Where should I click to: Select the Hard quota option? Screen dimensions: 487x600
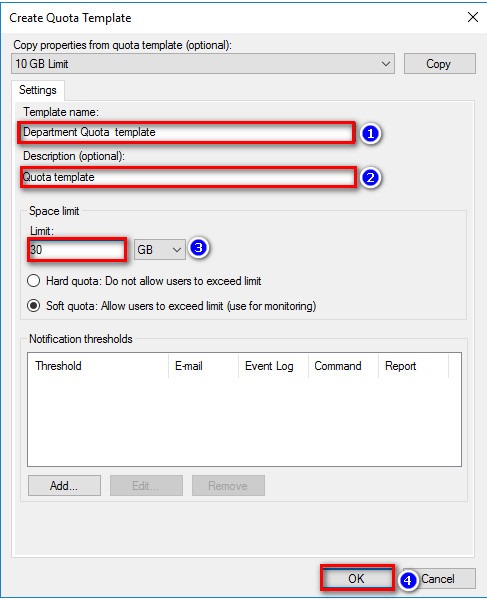[x=34, y=281]
